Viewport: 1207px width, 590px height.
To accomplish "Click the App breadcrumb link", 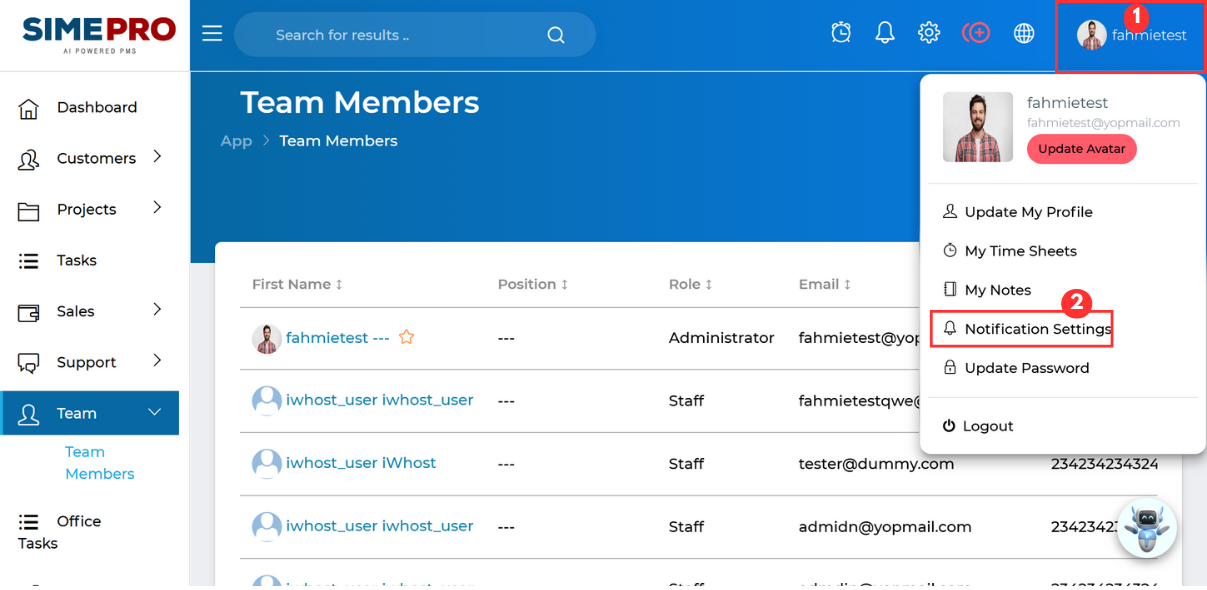I will (x=236, y=141).
